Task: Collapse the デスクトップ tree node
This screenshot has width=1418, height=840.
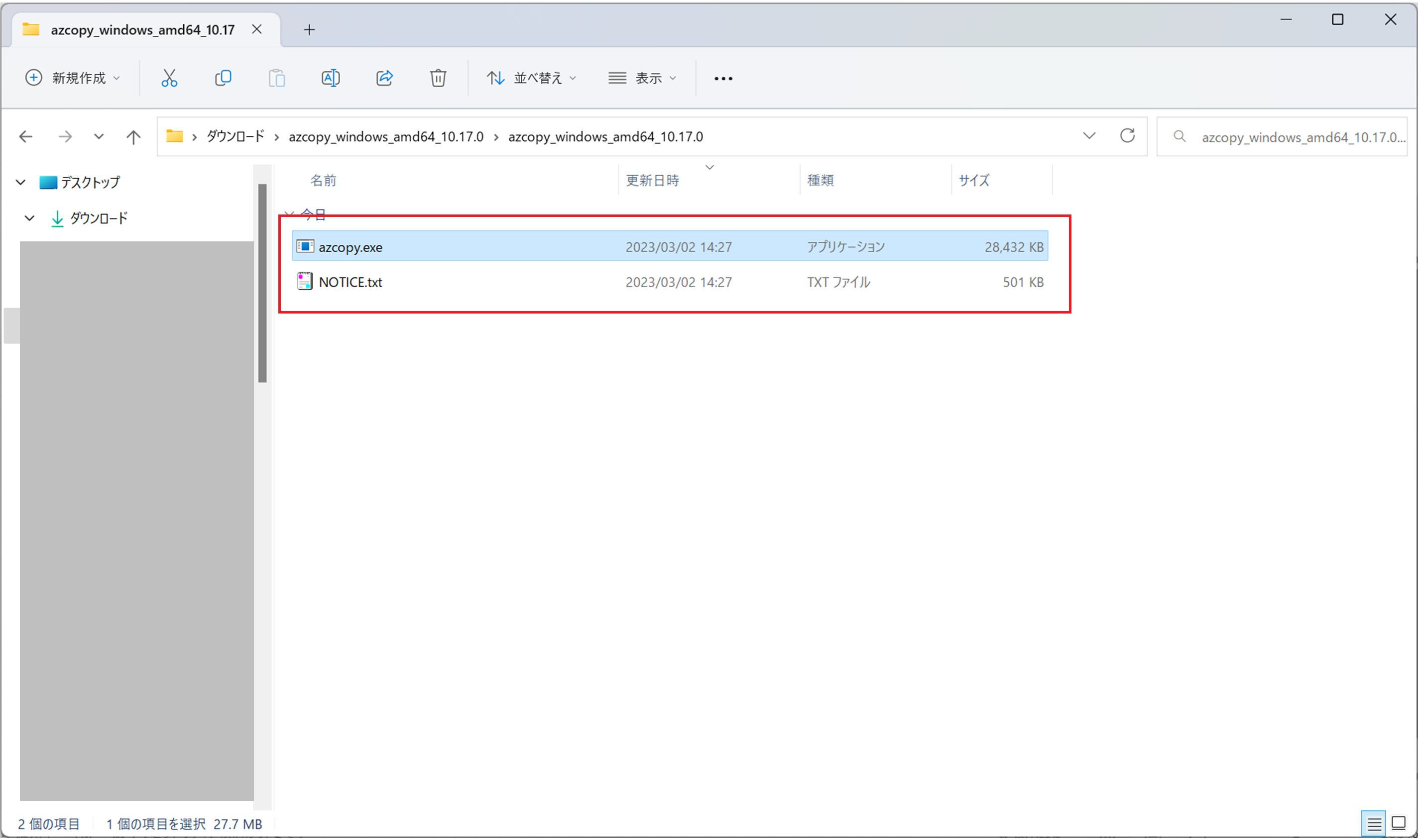Action: [21, 182]
